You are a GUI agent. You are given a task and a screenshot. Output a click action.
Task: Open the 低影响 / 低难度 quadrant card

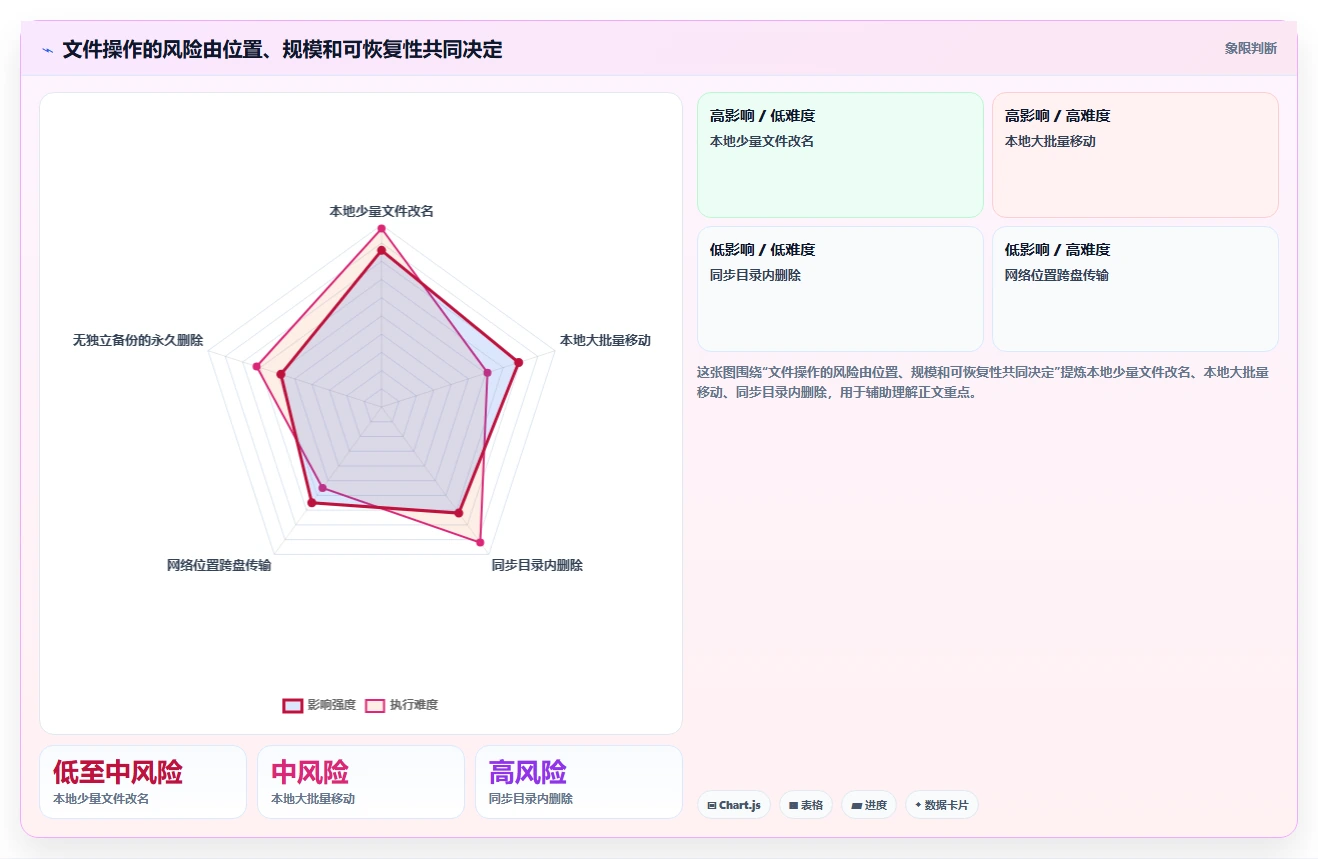840,289
